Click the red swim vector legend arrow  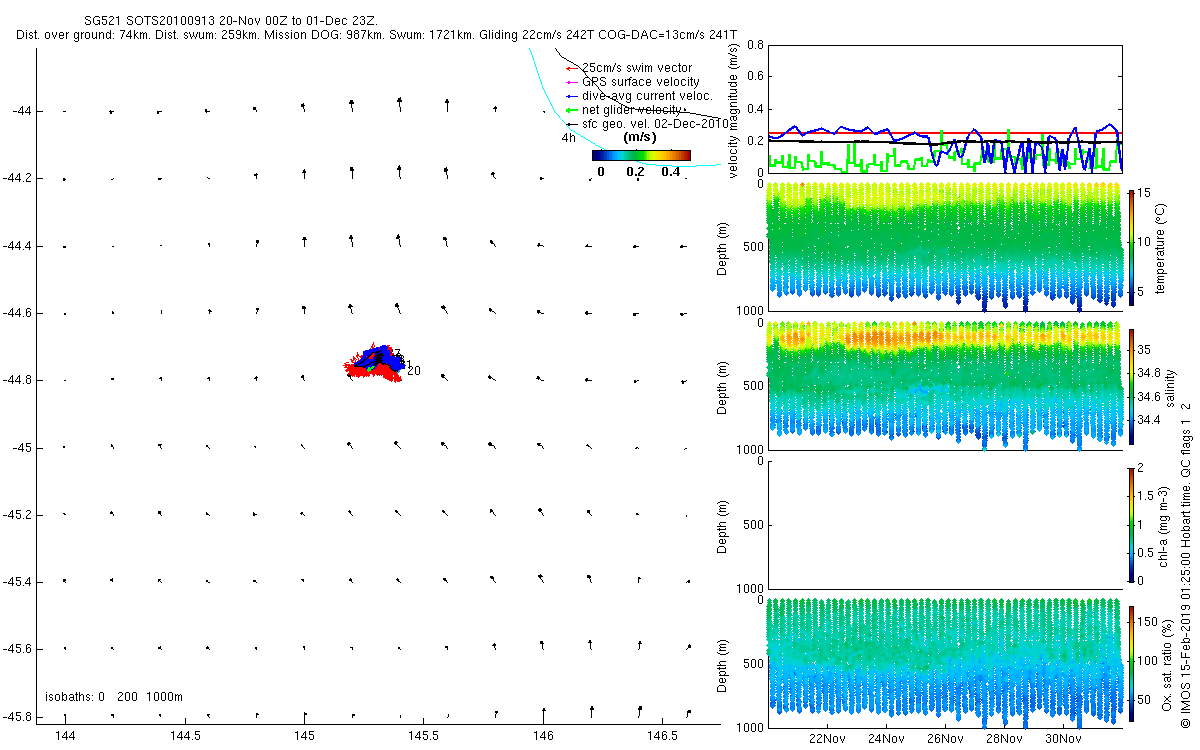click(x=573, y=68)
